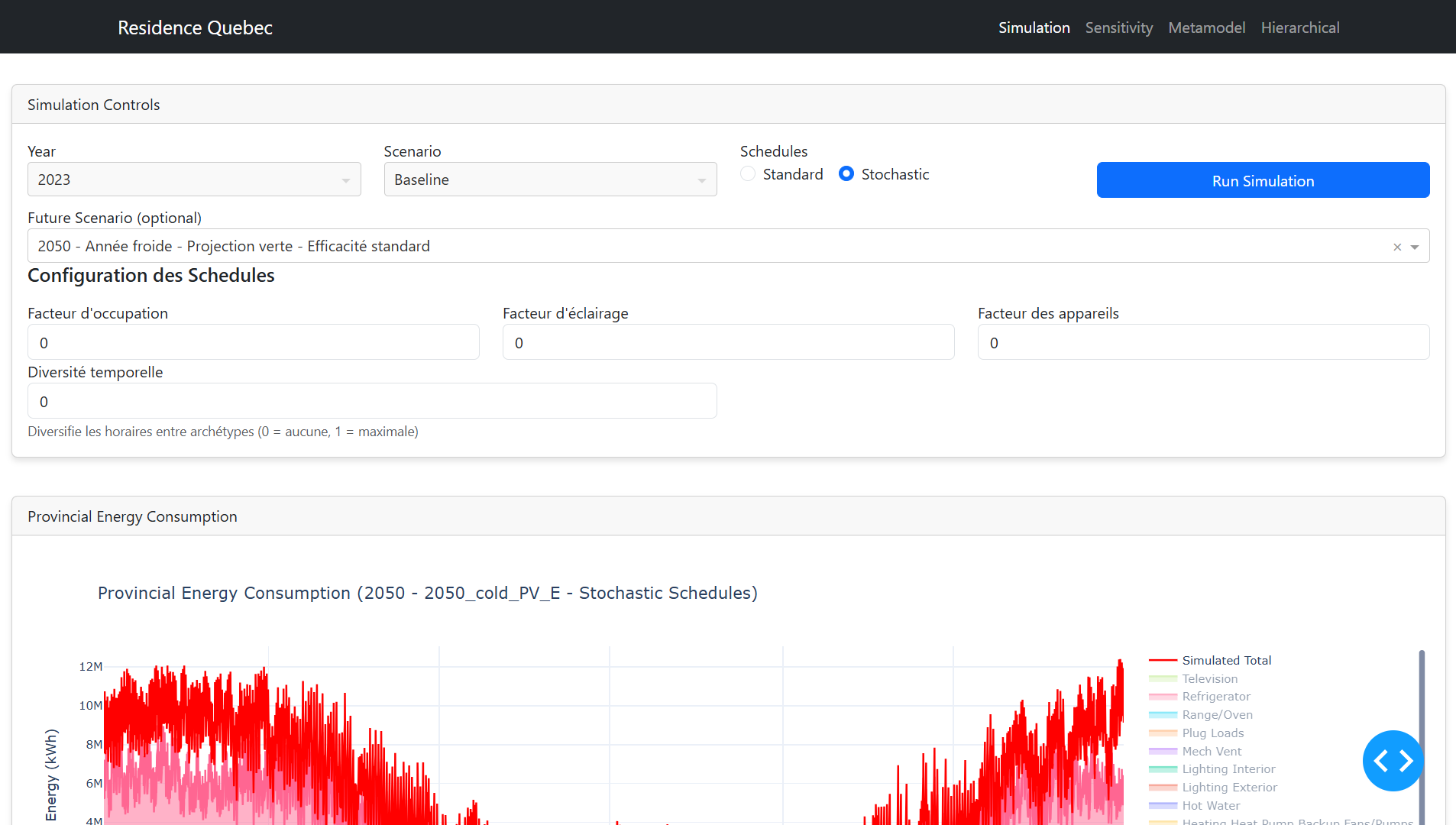
Task: Focus the Diversité temporelle input field
Action: (x=372, y=401)
